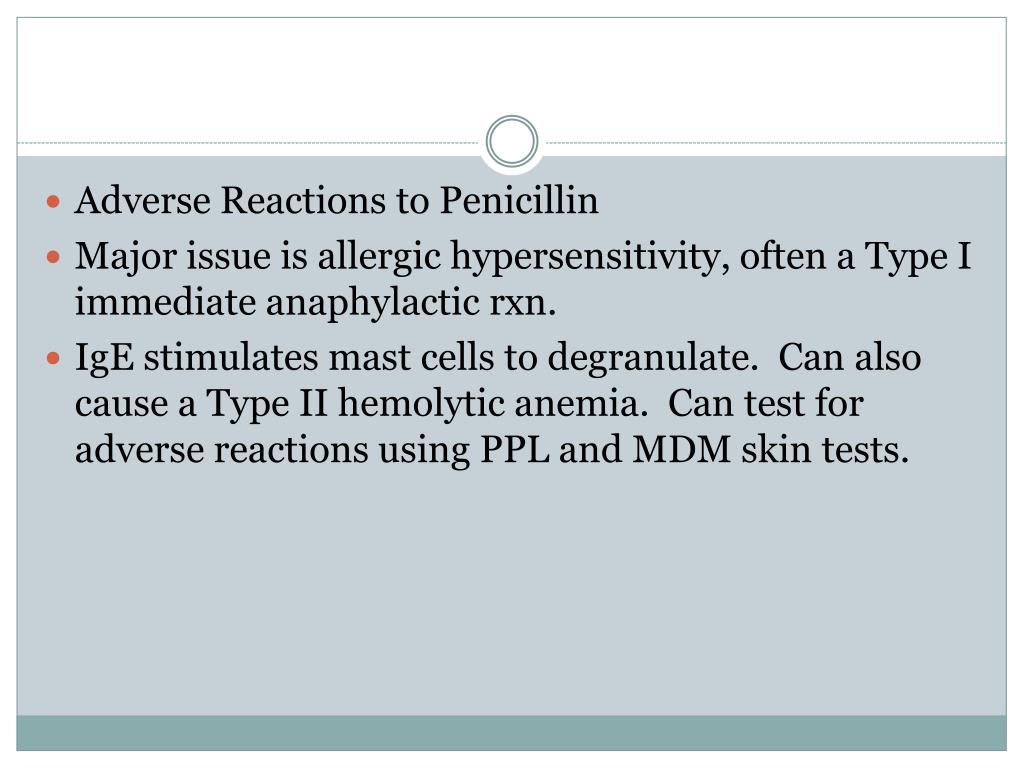Click the dotted divider line left of circle
This screenshot has width=1024, height=768.
pos(250,143)
